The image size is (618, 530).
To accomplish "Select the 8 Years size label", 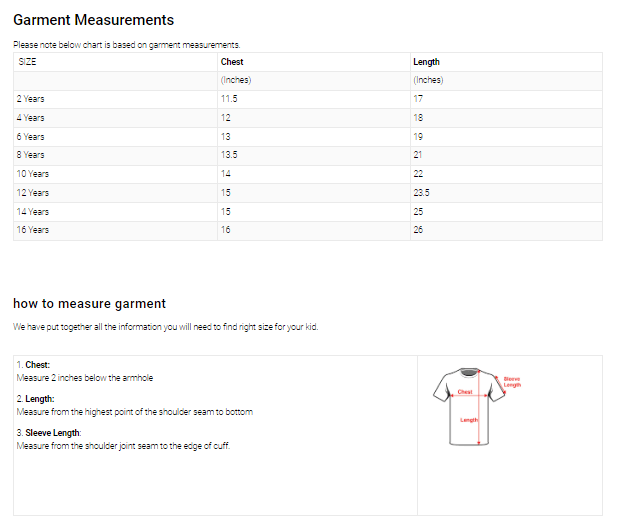I will [x=31, y=155].
